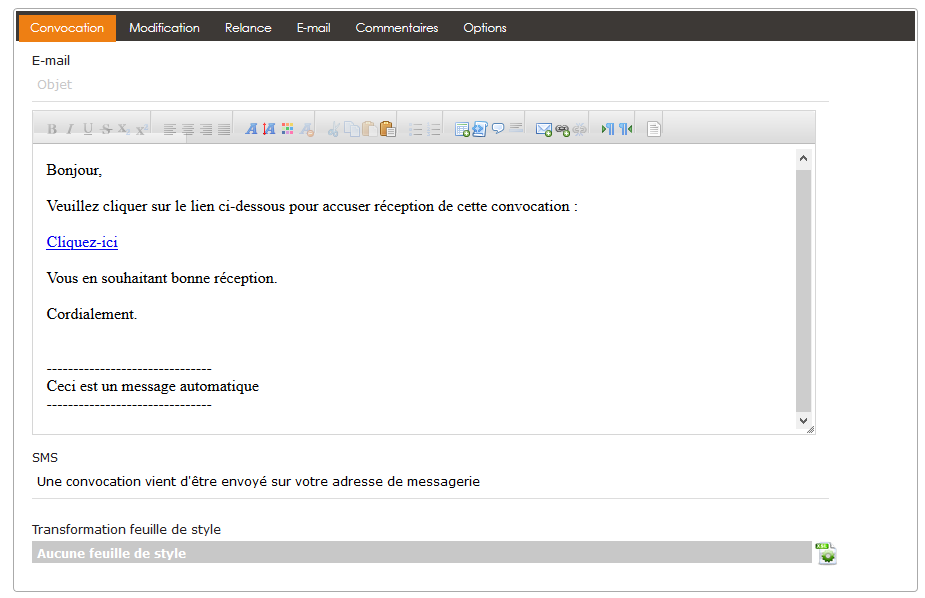Click the XSL stylesheet gear icon
925x598 pixels.
tap(826, 553)
